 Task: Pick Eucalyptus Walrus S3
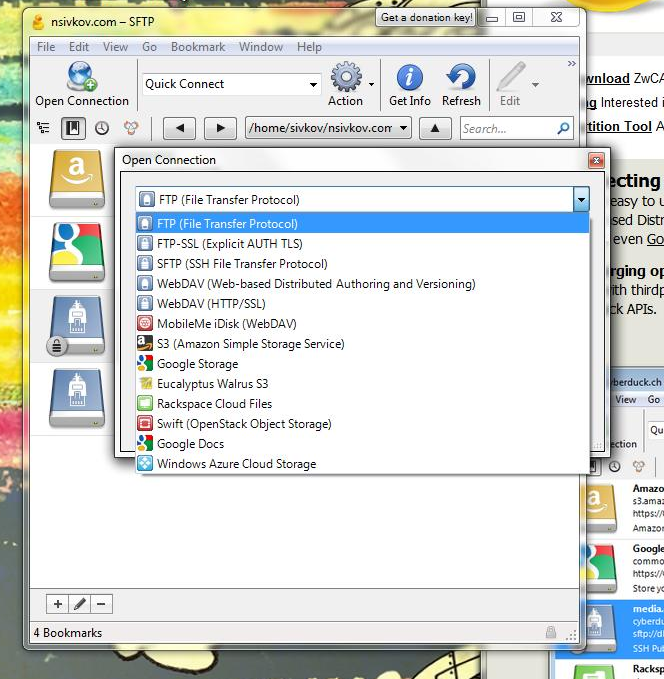click(363, 383)
